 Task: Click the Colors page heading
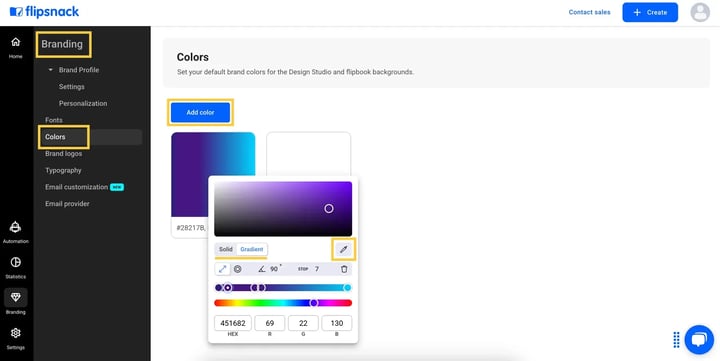click(193, 57)
